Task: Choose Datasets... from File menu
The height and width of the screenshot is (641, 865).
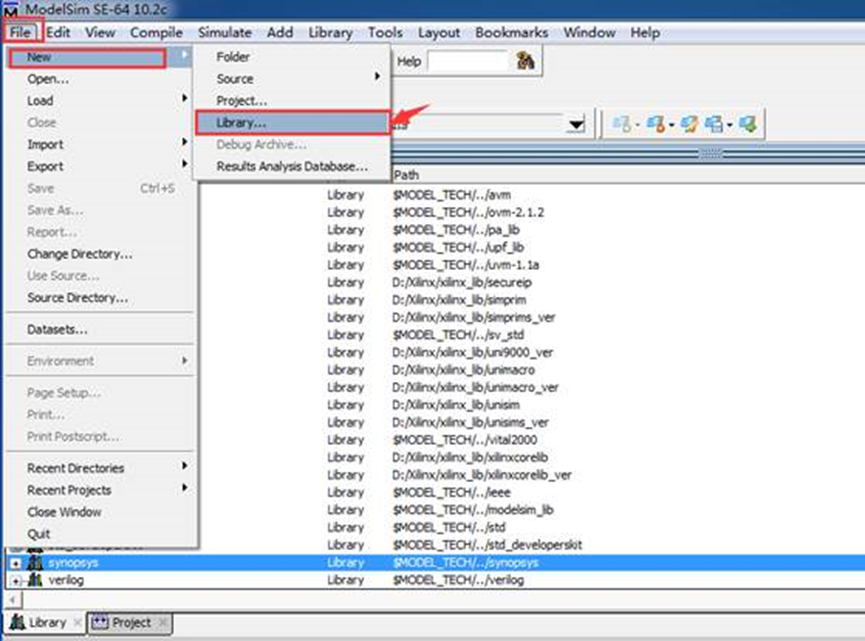Action: pos(99,329)
